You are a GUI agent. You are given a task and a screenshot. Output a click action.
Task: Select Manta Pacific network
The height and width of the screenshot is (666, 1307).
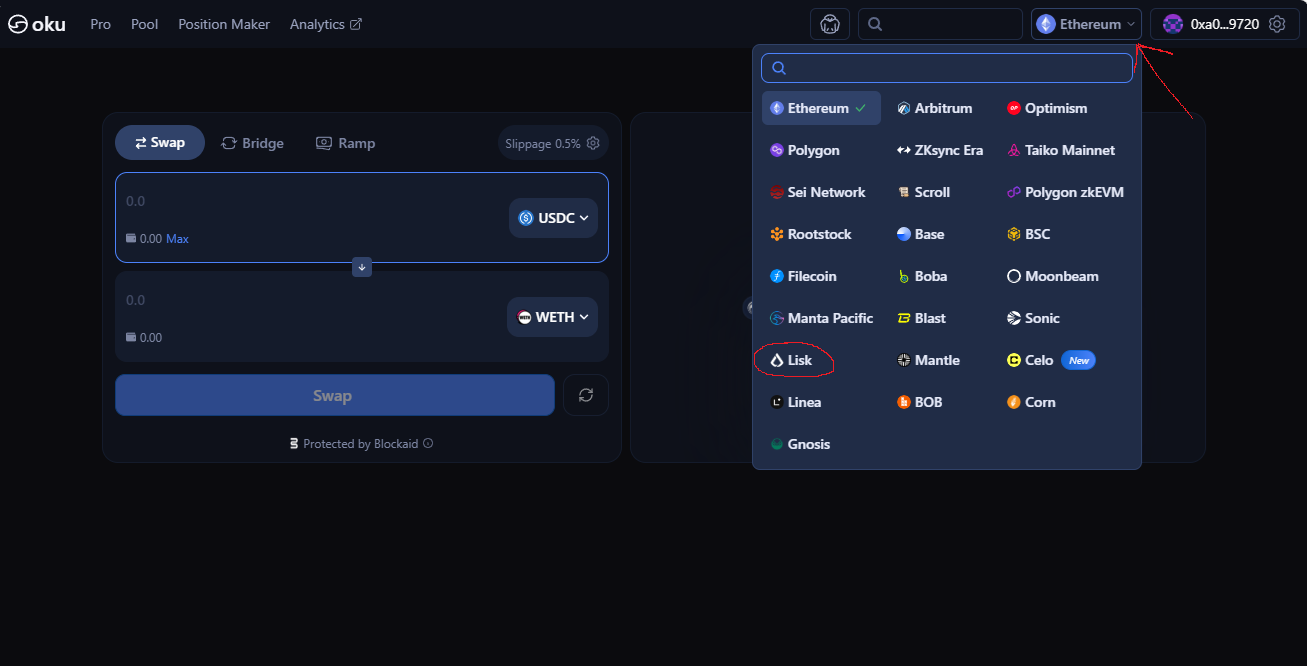[x=821, y=318]
